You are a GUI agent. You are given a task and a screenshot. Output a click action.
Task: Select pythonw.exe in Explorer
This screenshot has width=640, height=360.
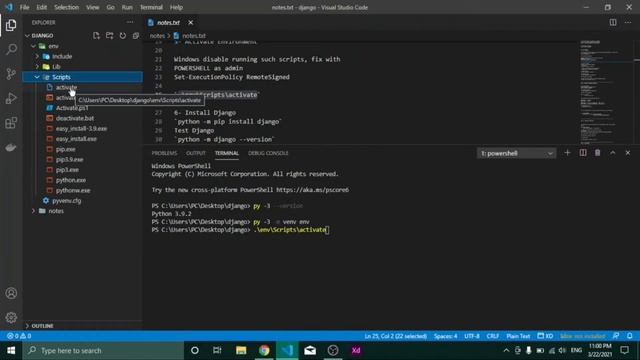73,190
